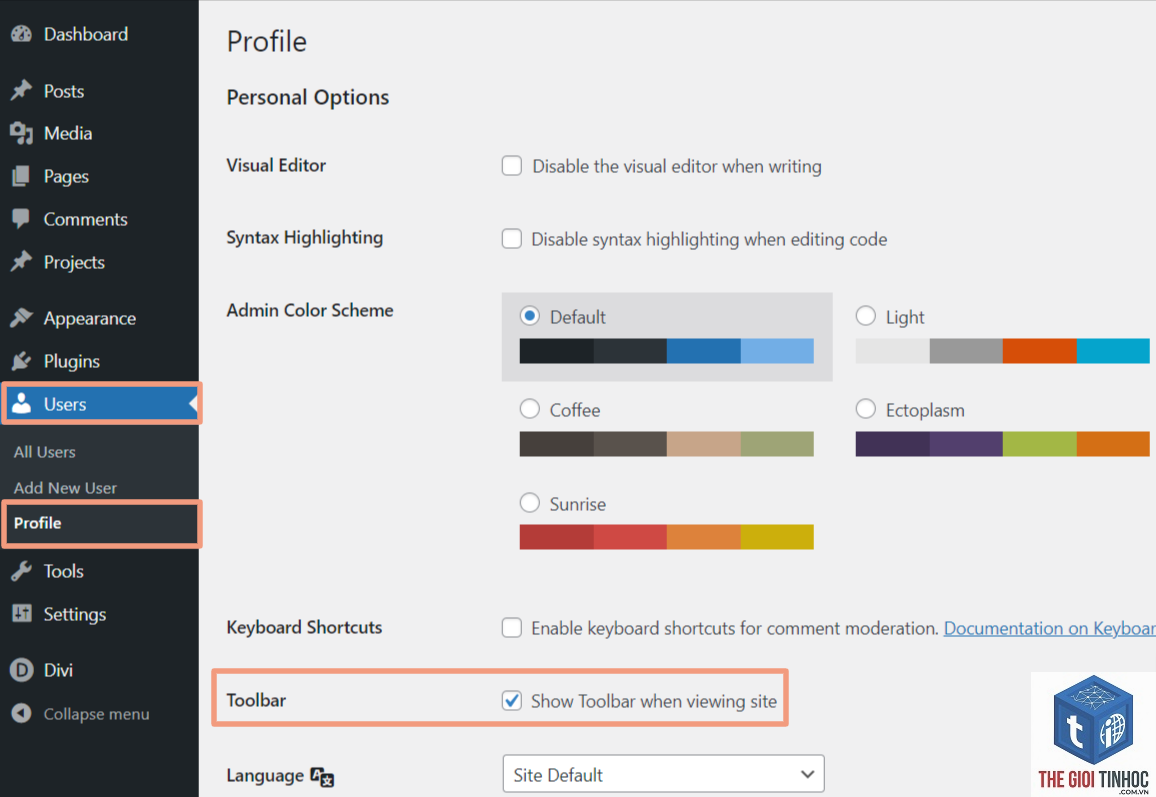Viewport: 1156px width, 797px height.
Task: Click the Personal Options heading
Action: tap(307, 97)
